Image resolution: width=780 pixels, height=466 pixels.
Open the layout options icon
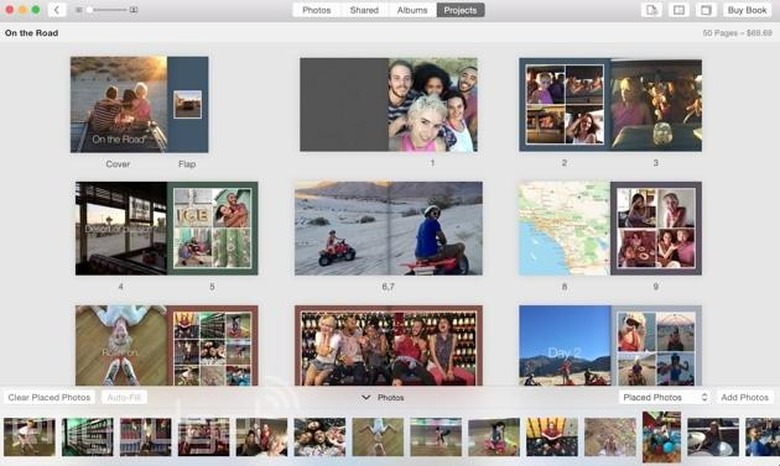tap(679, 10)
